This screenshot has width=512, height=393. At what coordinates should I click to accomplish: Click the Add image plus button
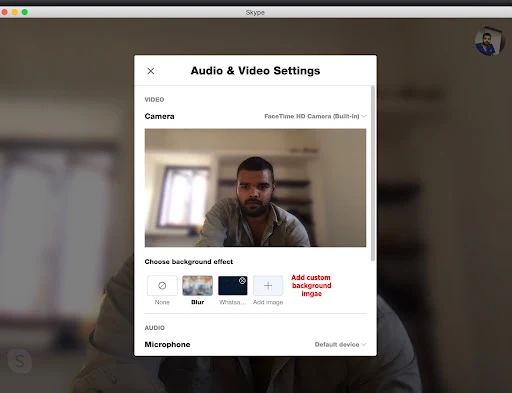pyautogui.click(x=268, y=286)
